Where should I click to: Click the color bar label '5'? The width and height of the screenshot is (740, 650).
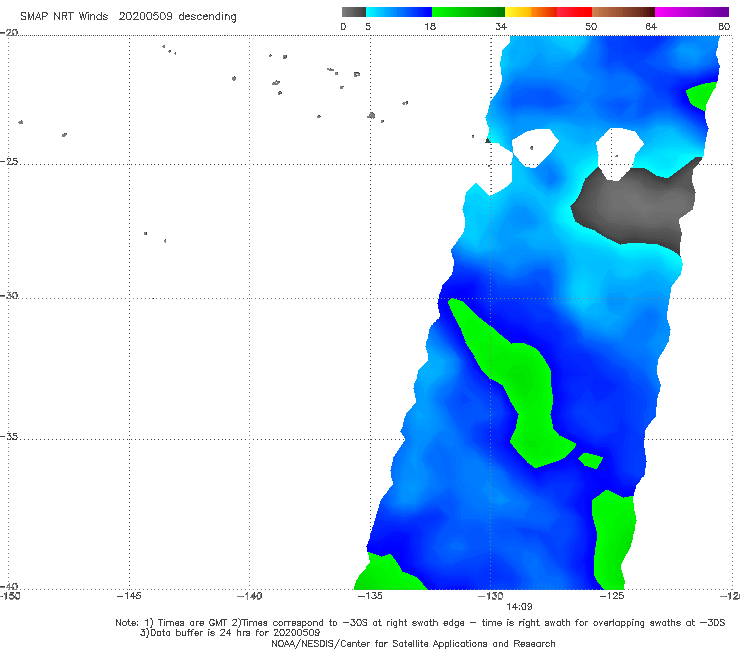368,27
